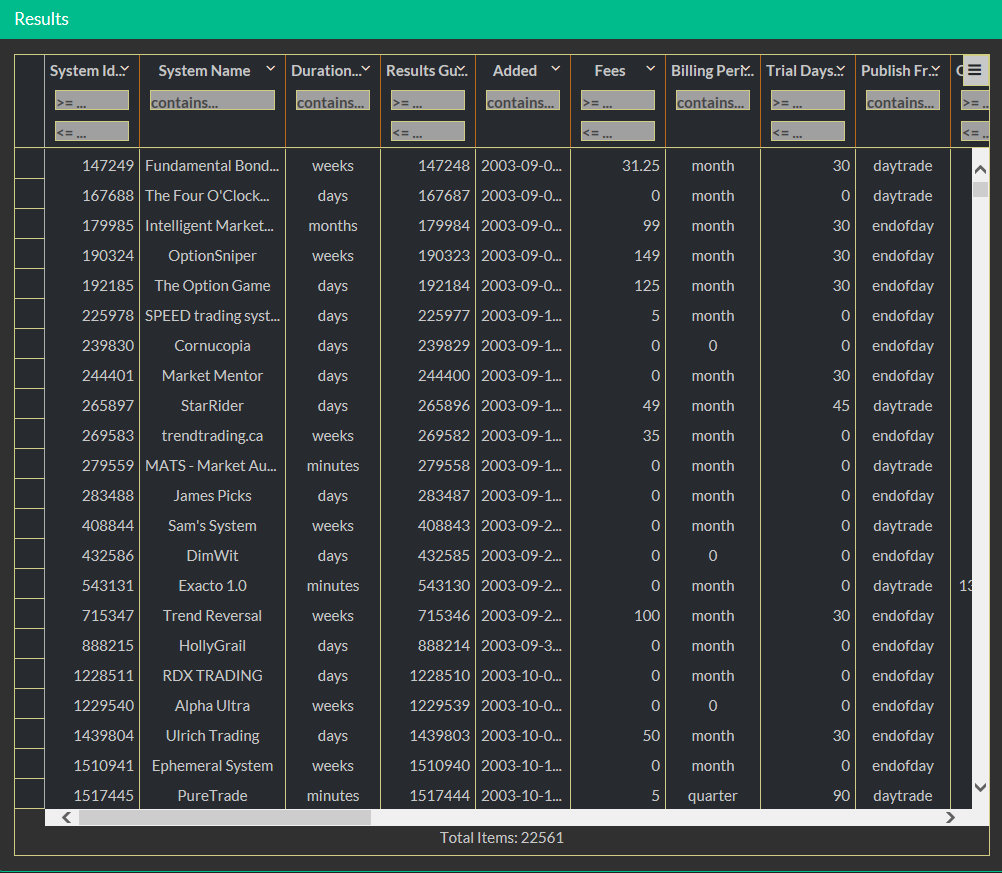1002x873 pixels.
Task: Click the horizontal scrollbar left arrow
Action: [66, 817]
